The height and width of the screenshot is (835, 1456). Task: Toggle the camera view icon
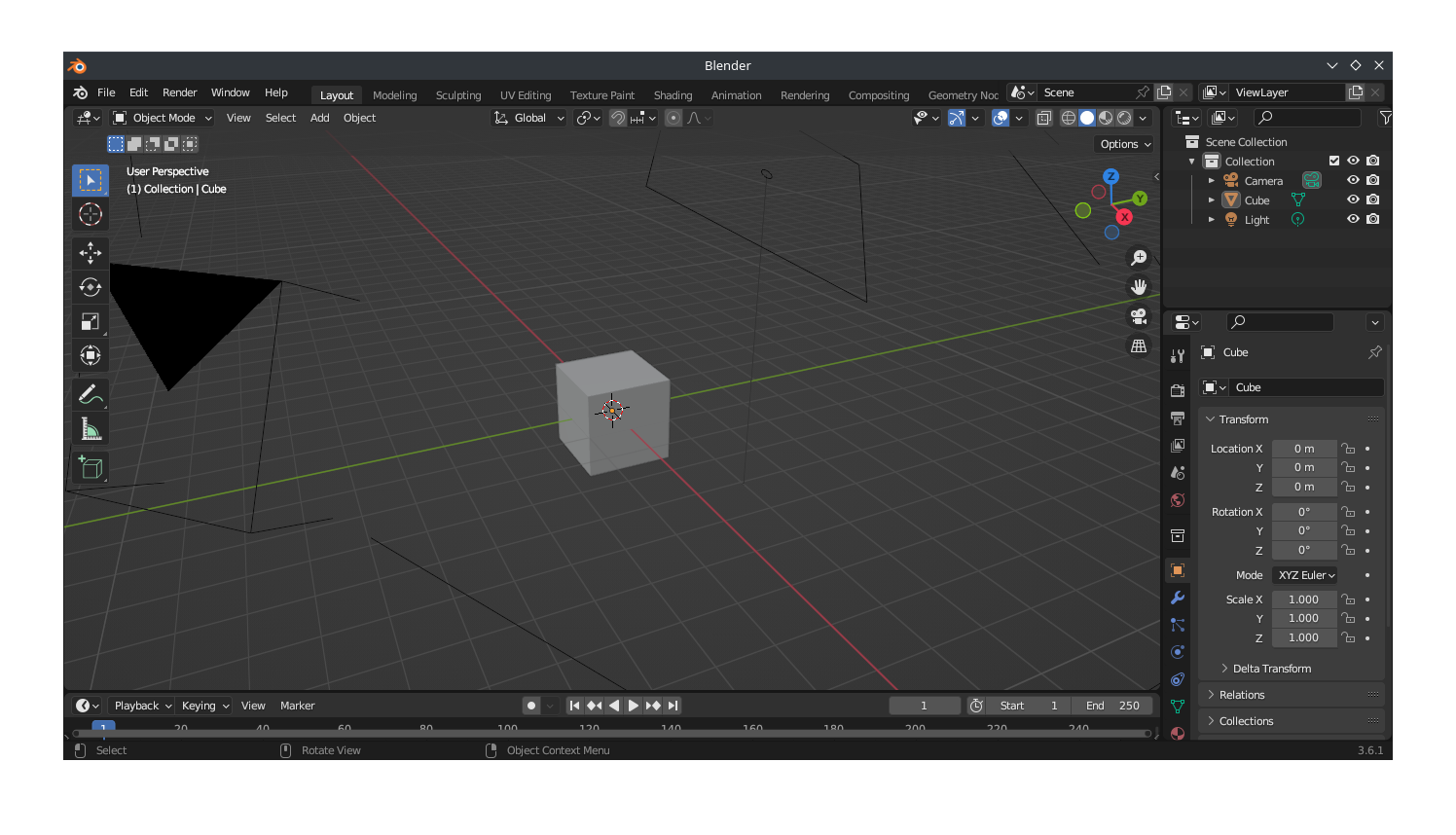pyautogui.click(x=1139, y=316)
